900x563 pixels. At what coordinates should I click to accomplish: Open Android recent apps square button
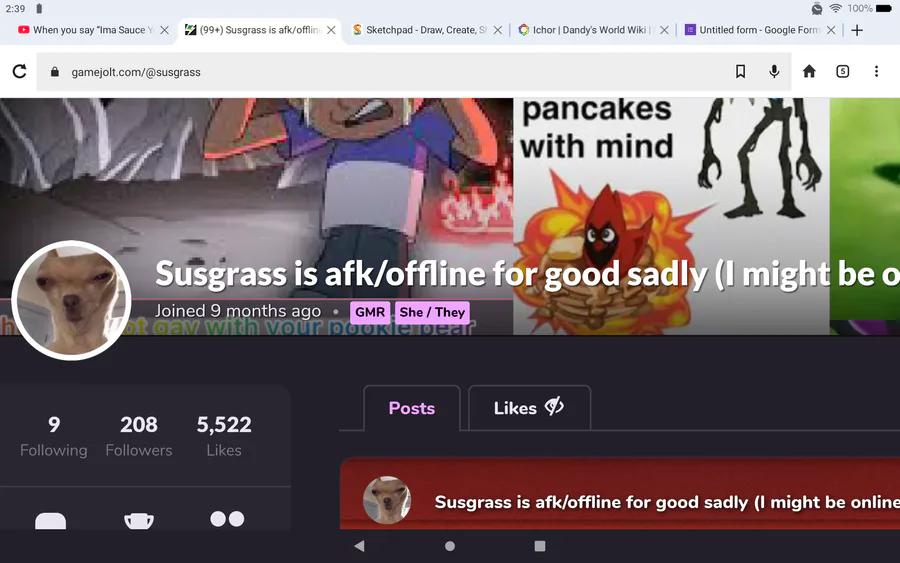coord(540,546)
